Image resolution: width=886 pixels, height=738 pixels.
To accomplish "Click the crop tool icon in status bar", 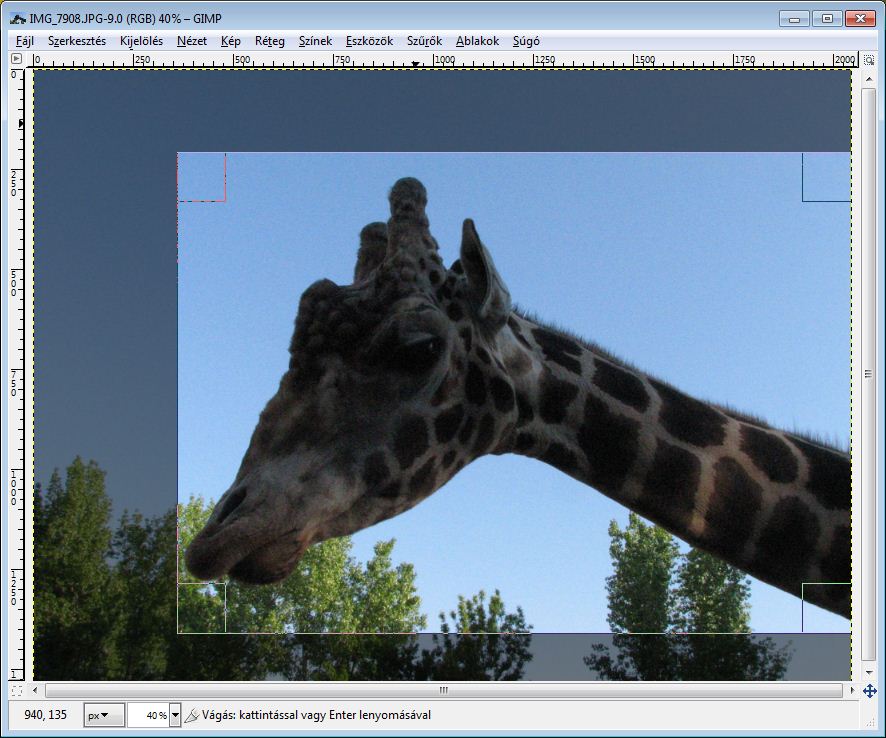I will [x=192, y=715].
